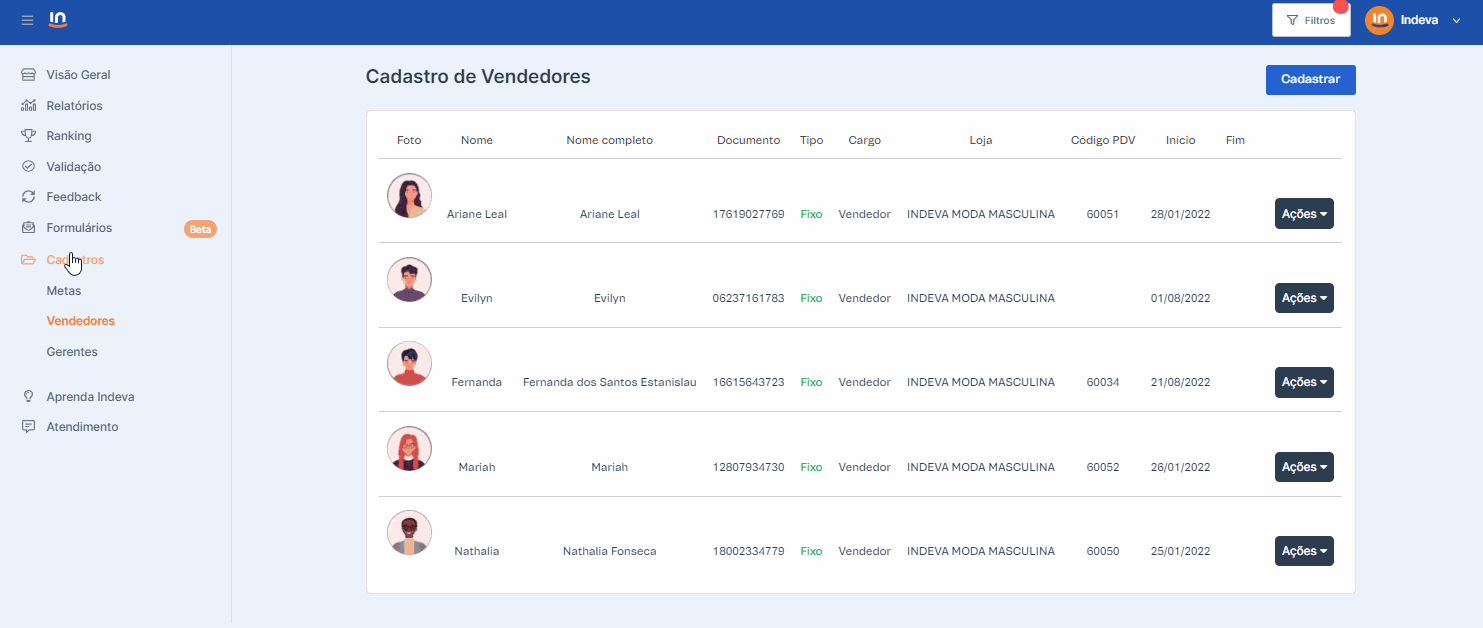The width and height of the screenshot is (1483, 628).
Task: Open the Relatórios chart icon
Action: pyautogui.click(x=29, y=106)
